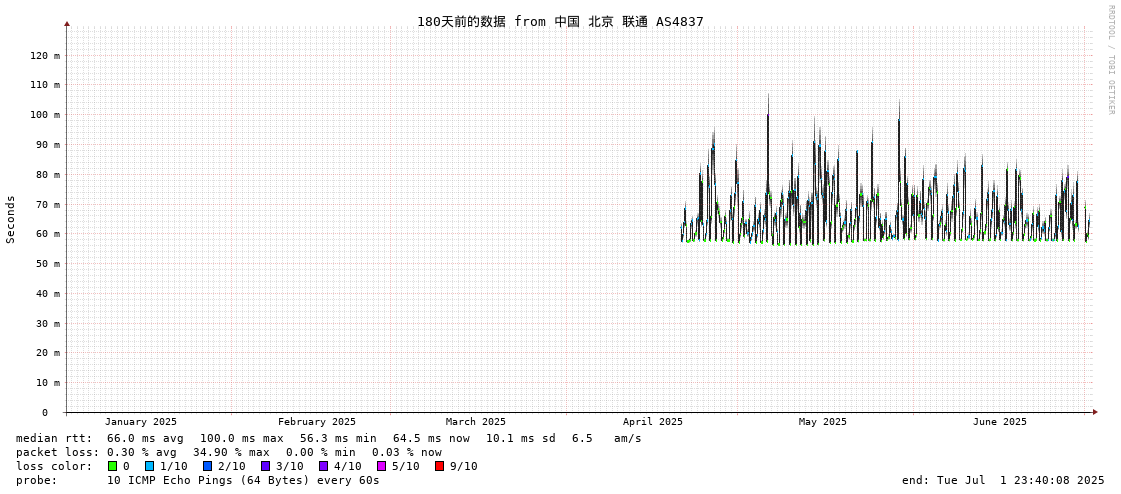Click the red 9/10 loss swatch
Viewport: 1121px width, 494px height.
[439, 466]
